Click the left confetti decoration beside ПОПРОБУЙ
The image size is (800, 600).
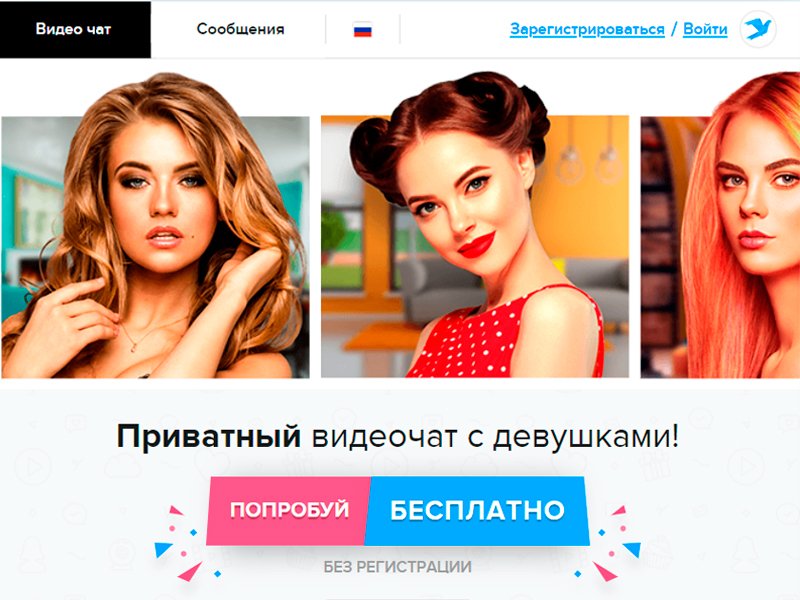[x=182, y=543]
